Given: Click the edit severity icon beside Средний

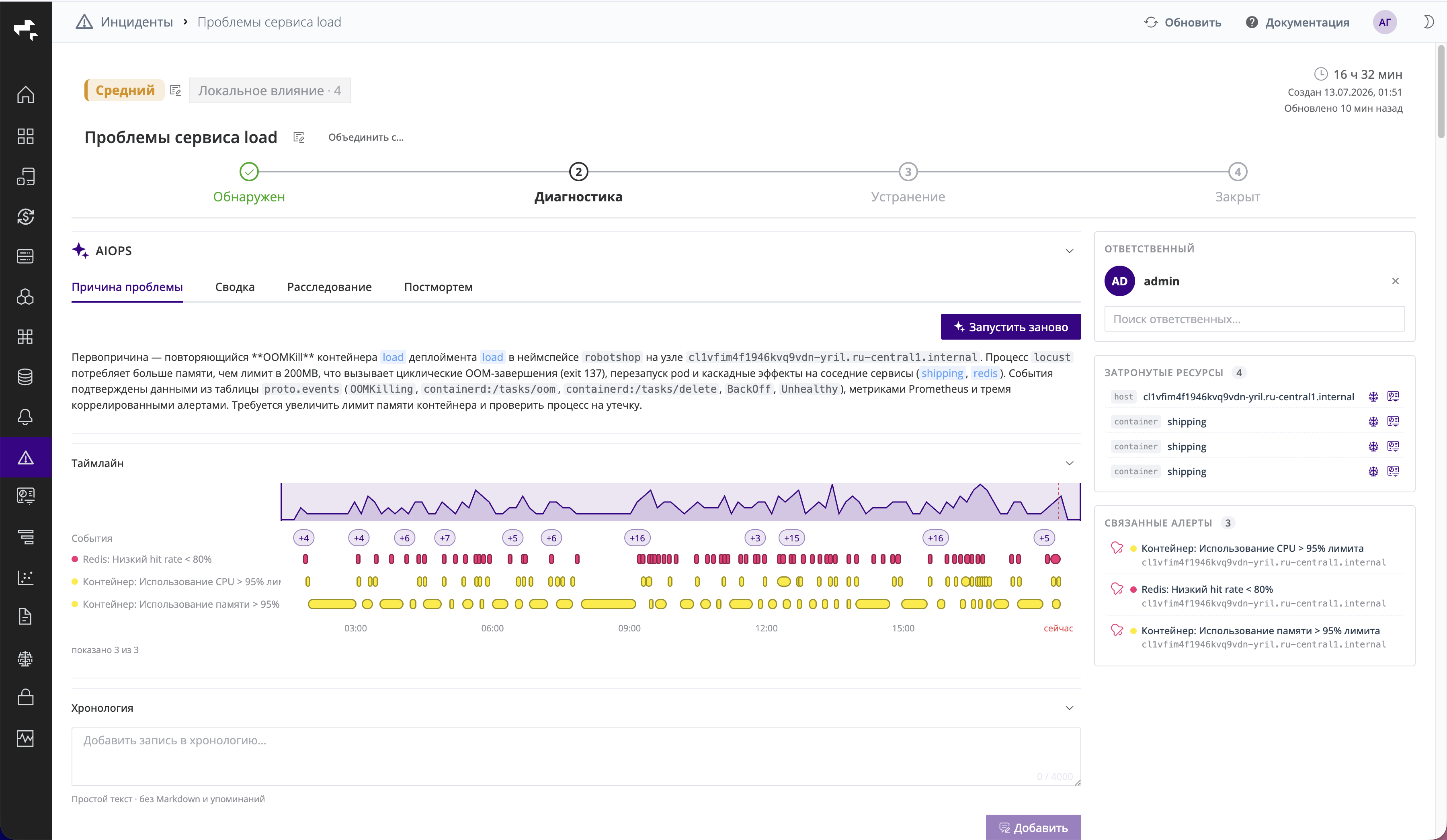Looking at the screenshot, I should [x=176, y=90].
